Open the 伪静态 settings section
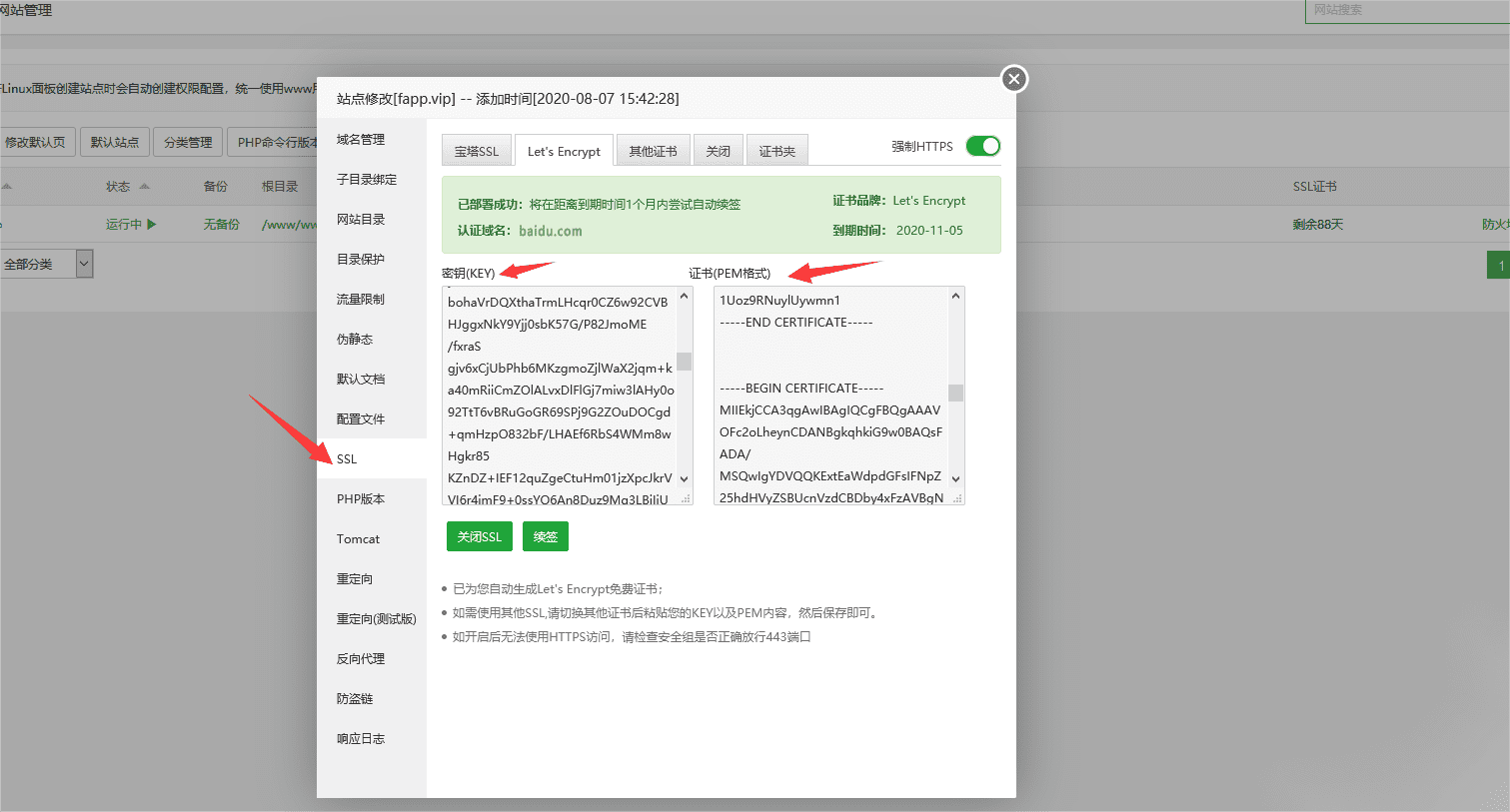 (355, 340)
